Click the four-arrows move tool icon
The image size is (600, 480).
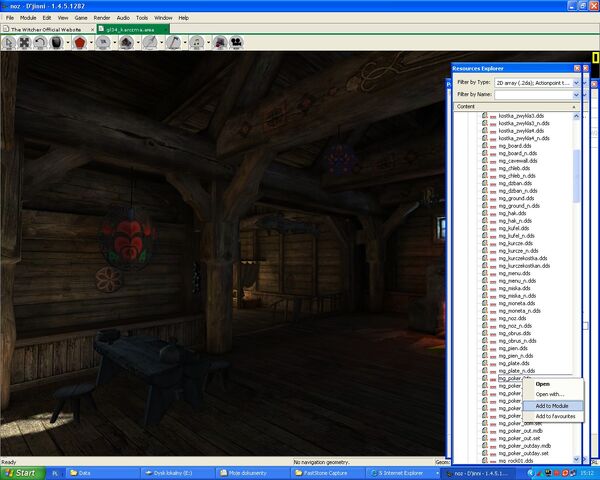click(x=24, y=43)
